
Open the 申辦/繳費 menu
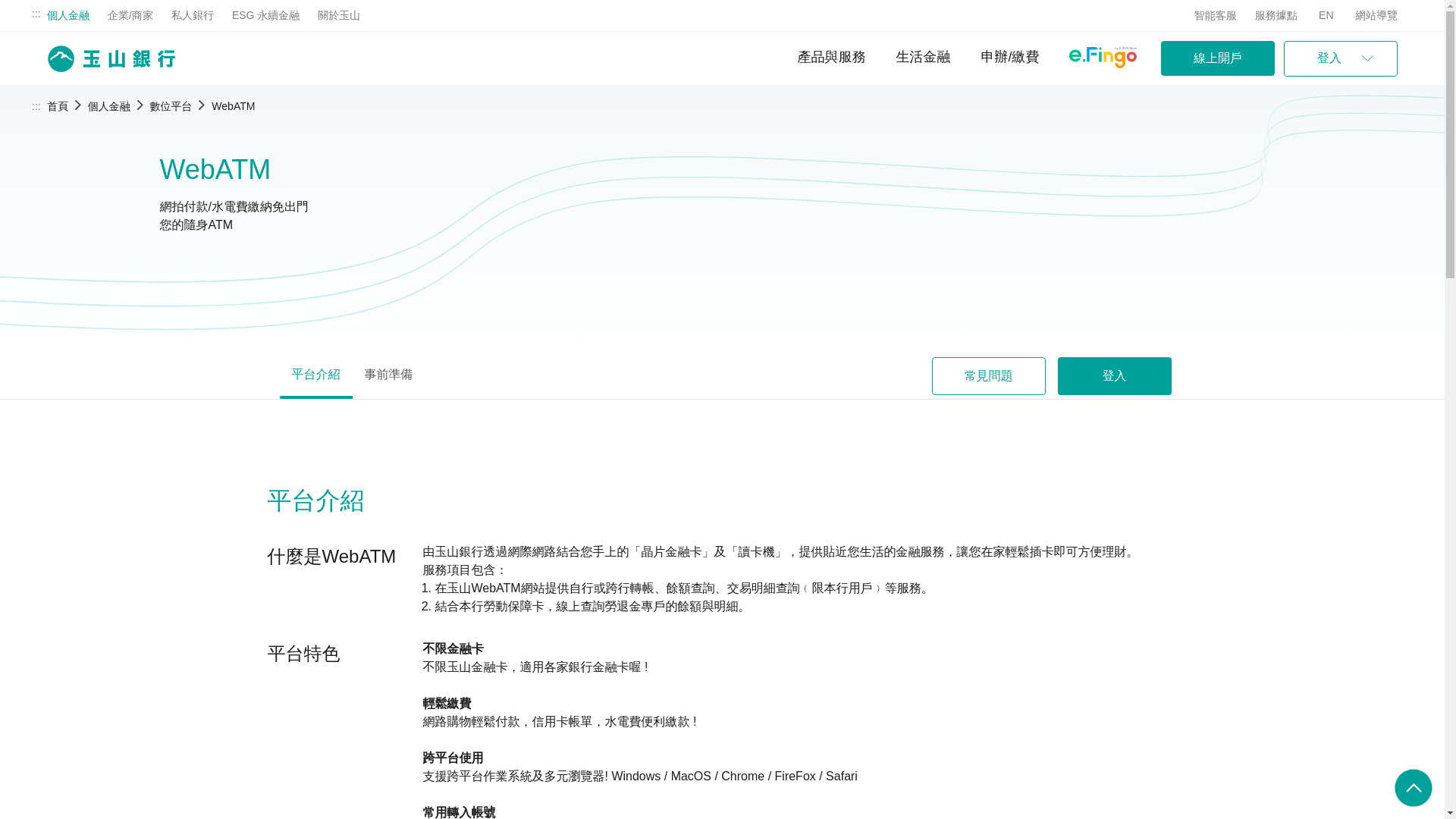1009,57
